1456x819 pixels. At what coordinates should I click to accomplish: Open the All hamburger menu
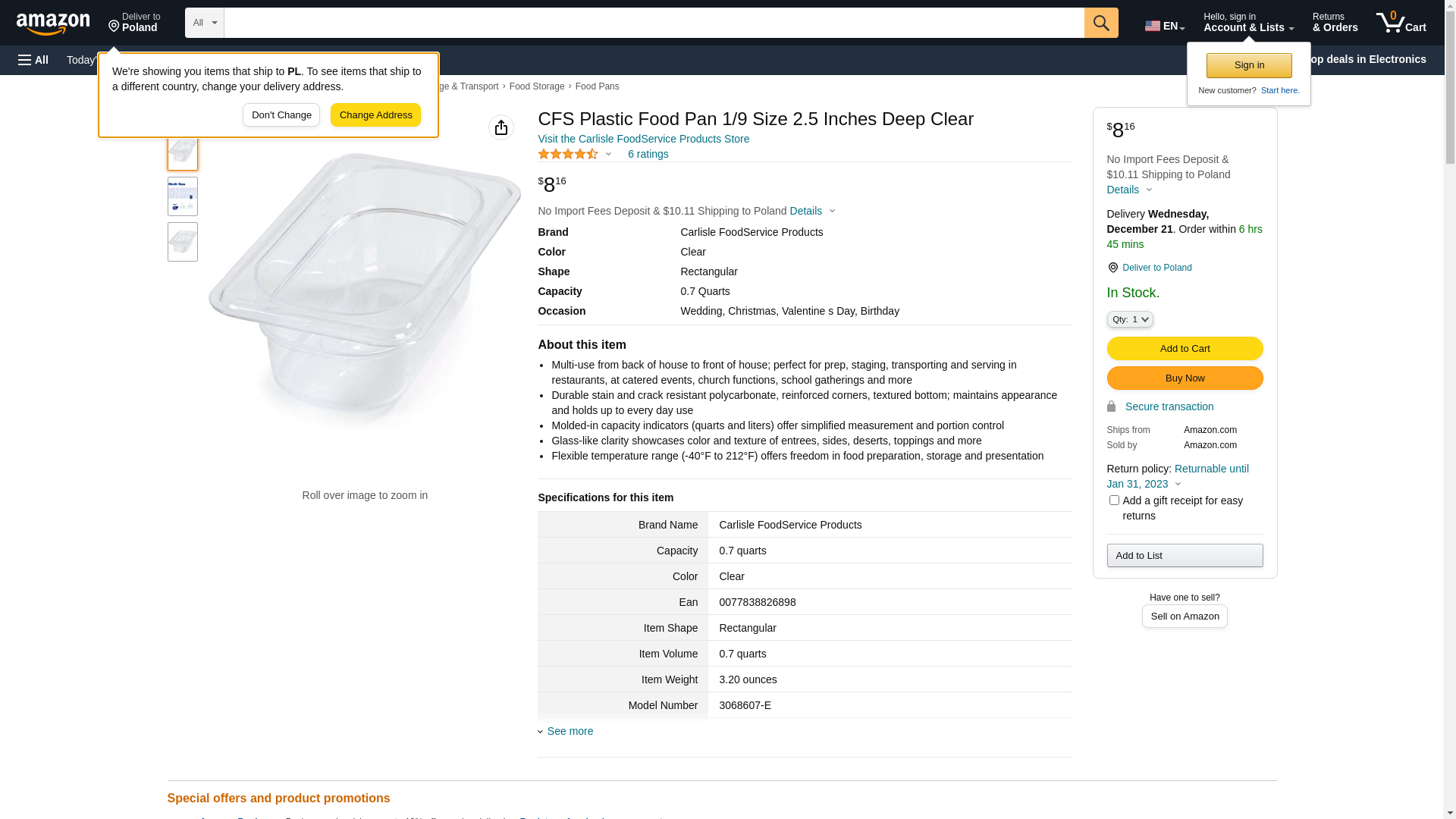[33, 60]
